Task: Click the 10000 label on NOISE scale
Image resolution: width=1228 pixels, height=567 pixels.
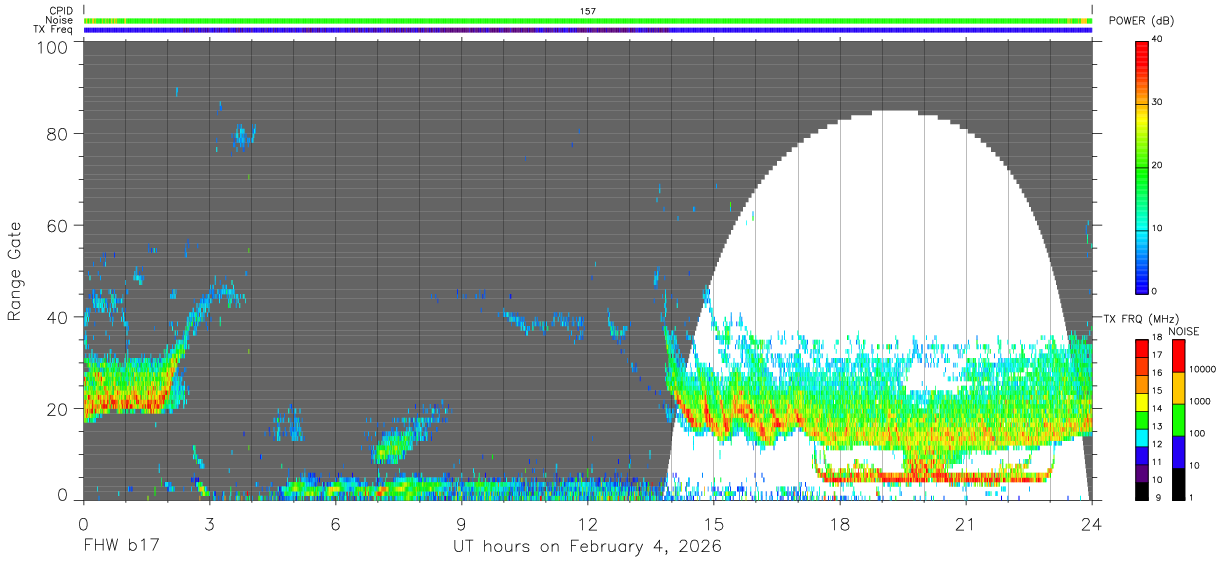Action: click(1201, 370)
